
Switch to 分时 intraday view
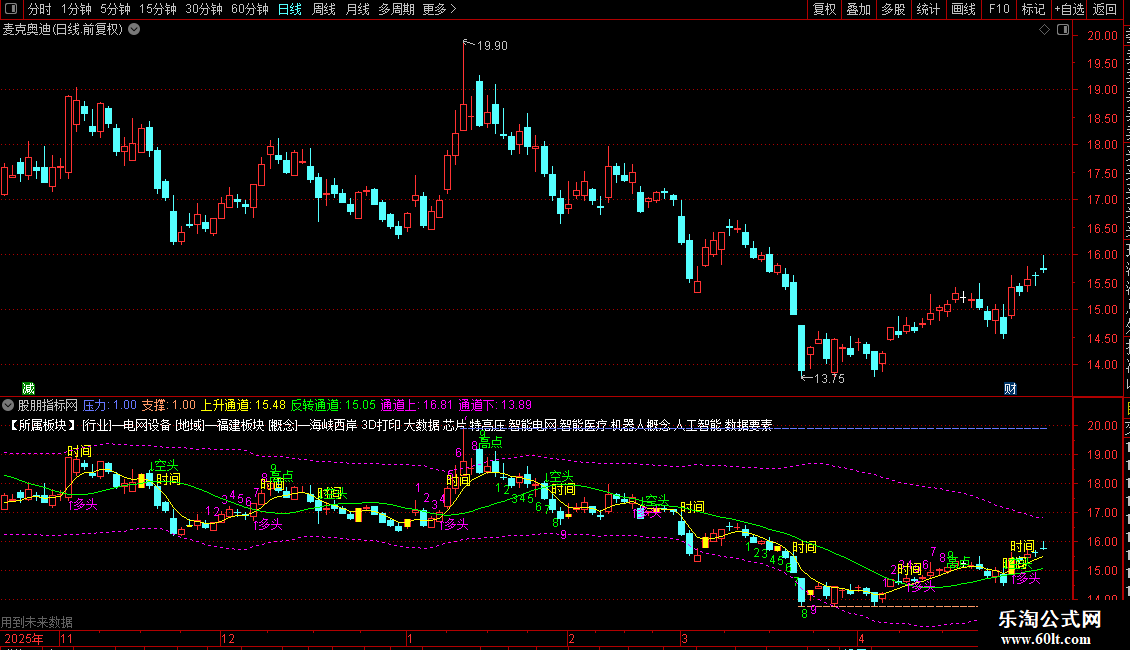(x=40, y=9)
